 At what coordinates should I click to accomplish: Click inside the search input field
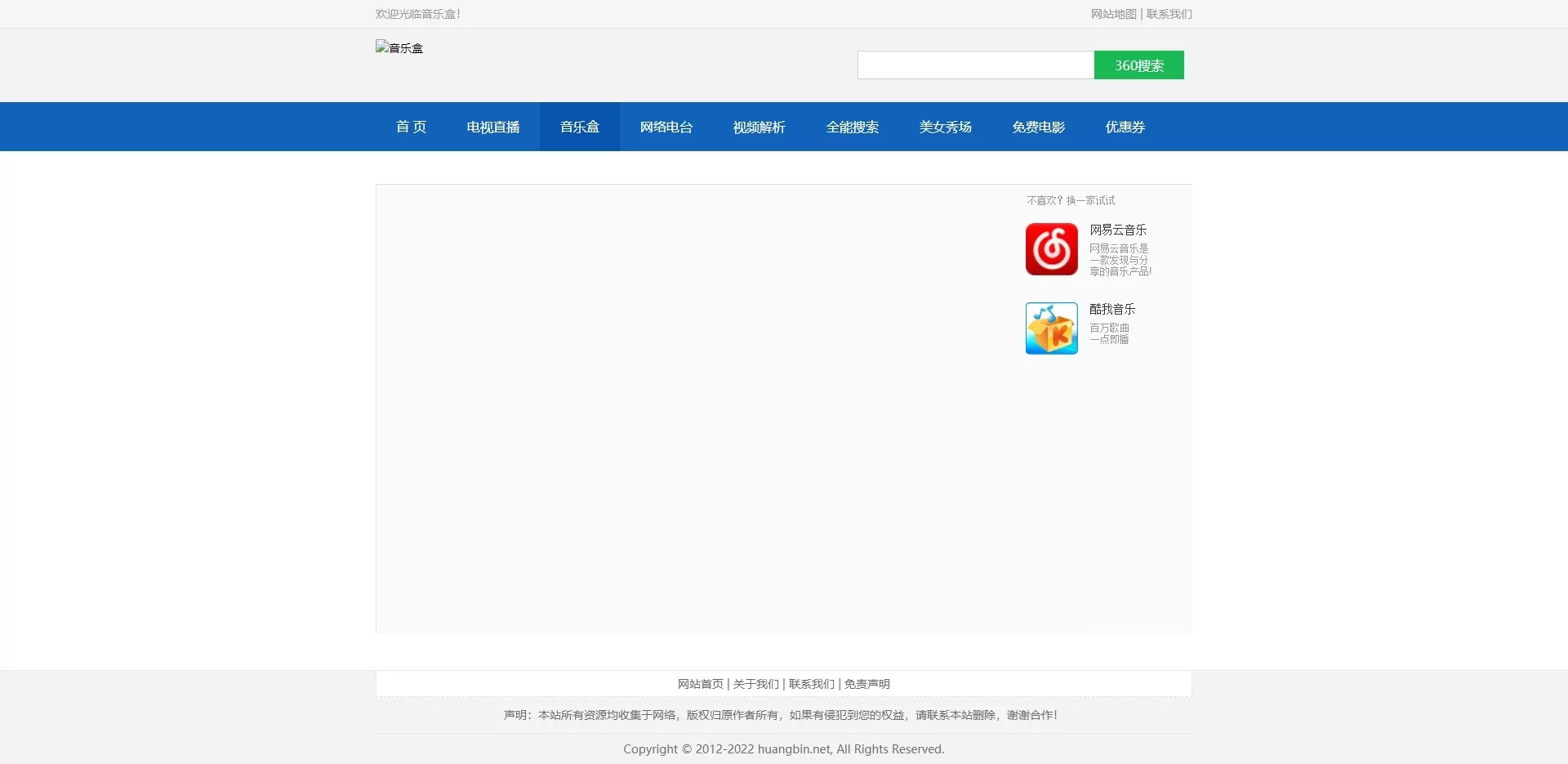click(976, 65)
